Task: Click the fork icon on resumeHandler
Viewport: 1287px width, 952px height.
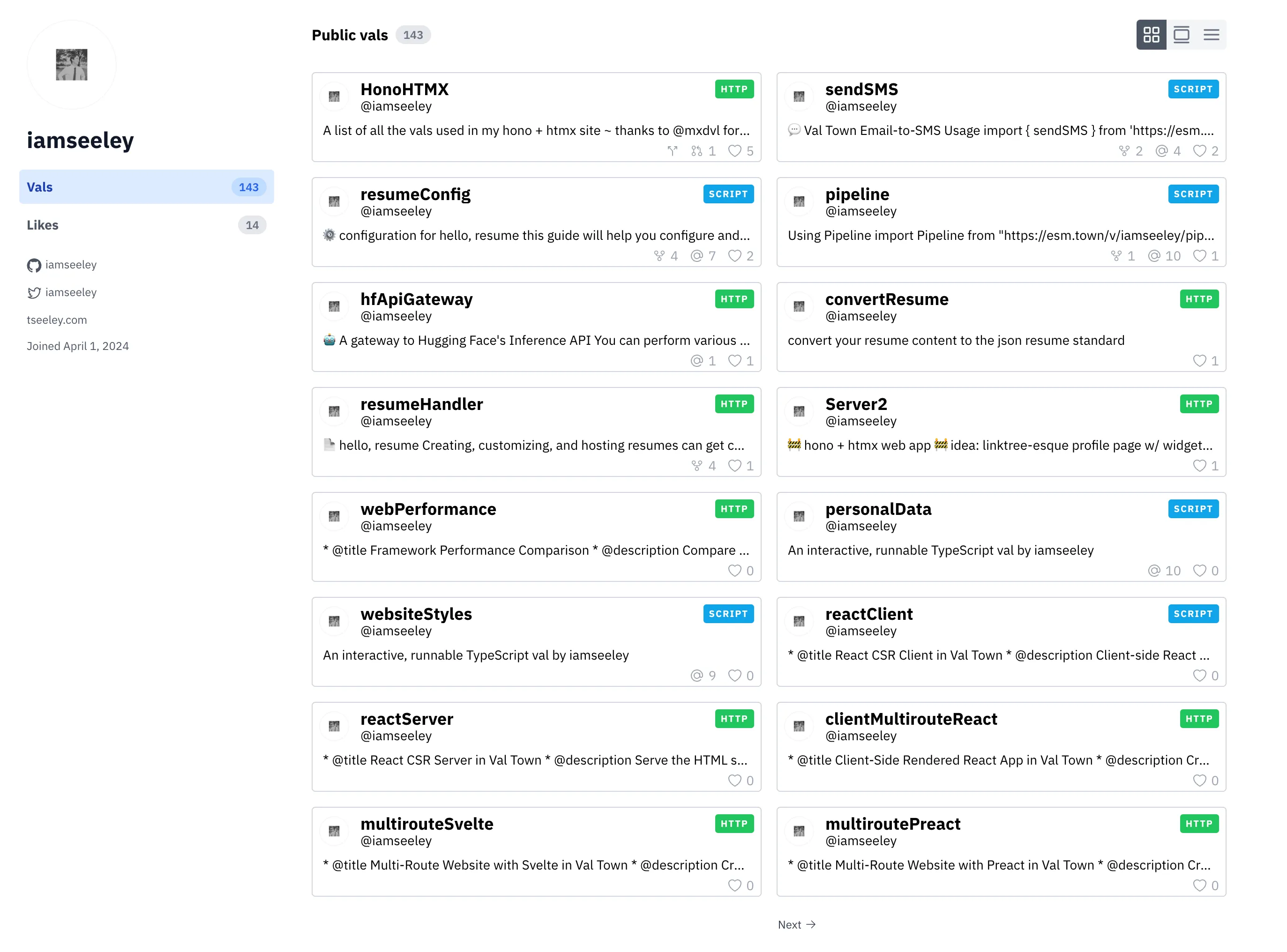Action: pos(697,466)
